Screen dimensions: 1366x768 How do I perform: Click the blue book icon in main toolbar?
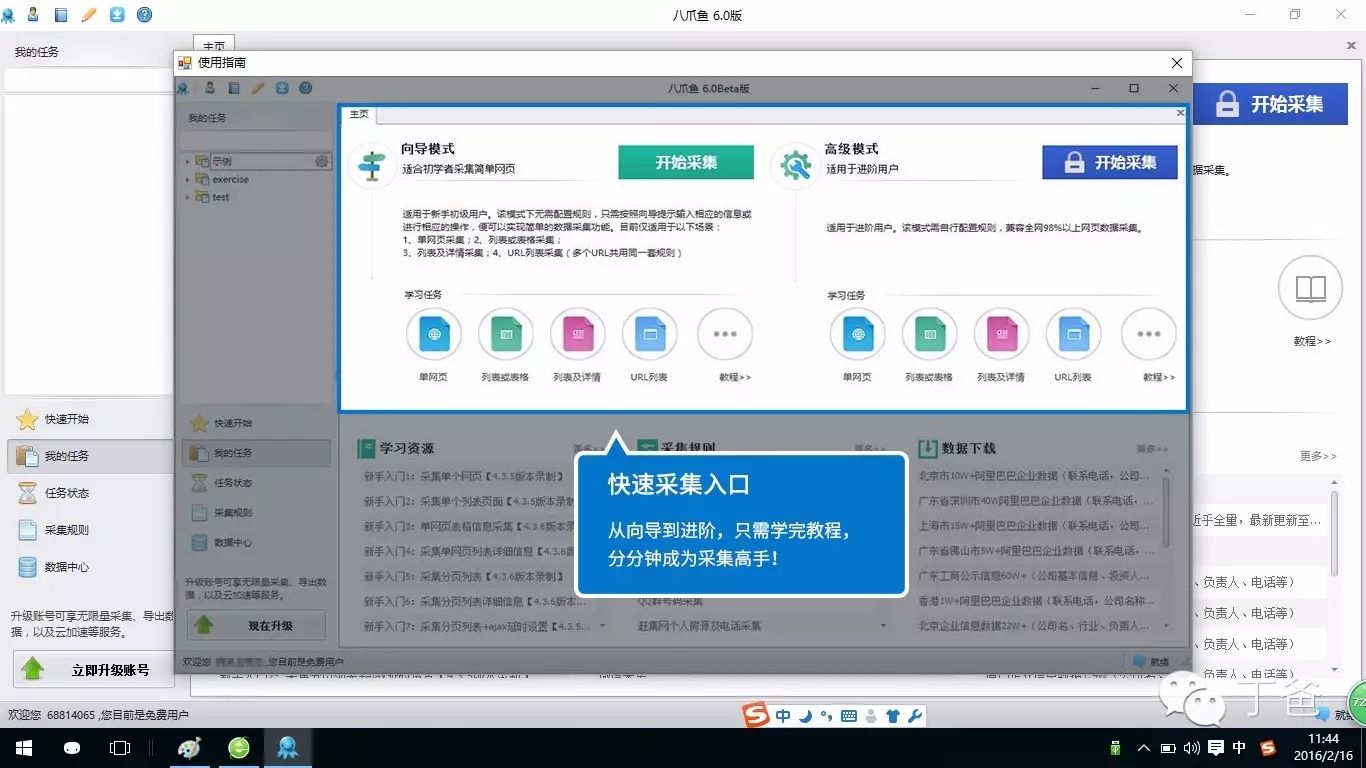(61, 15)
